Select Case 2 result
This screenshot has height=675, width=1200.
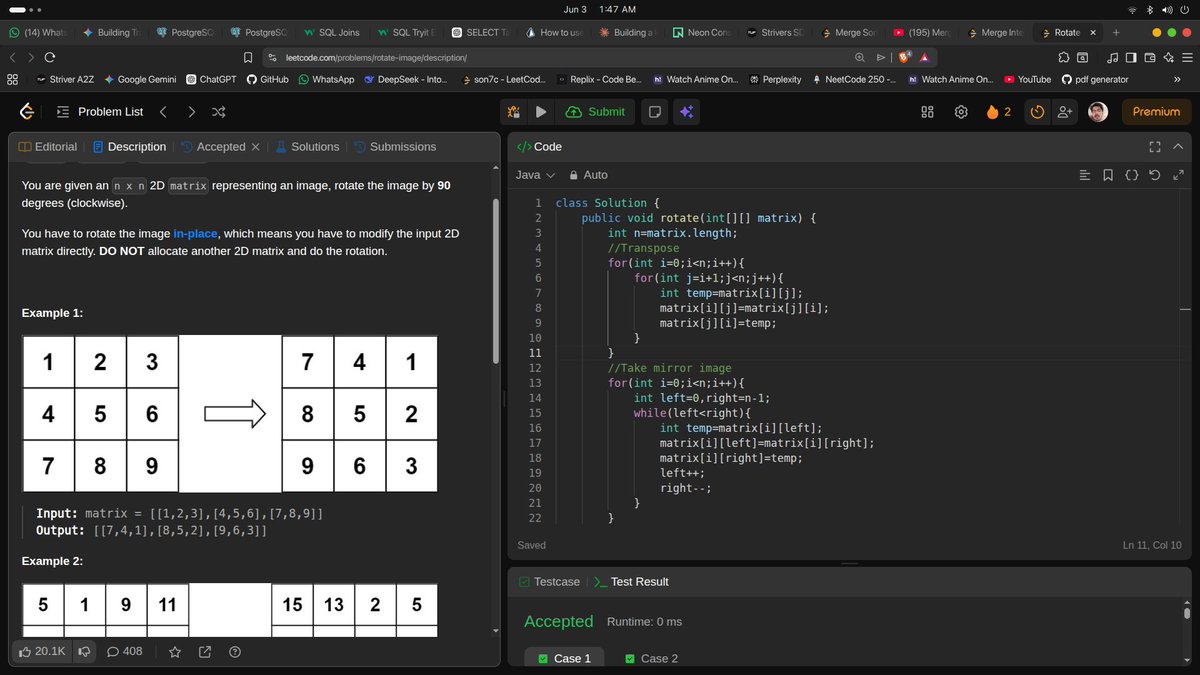click(651, 658)
